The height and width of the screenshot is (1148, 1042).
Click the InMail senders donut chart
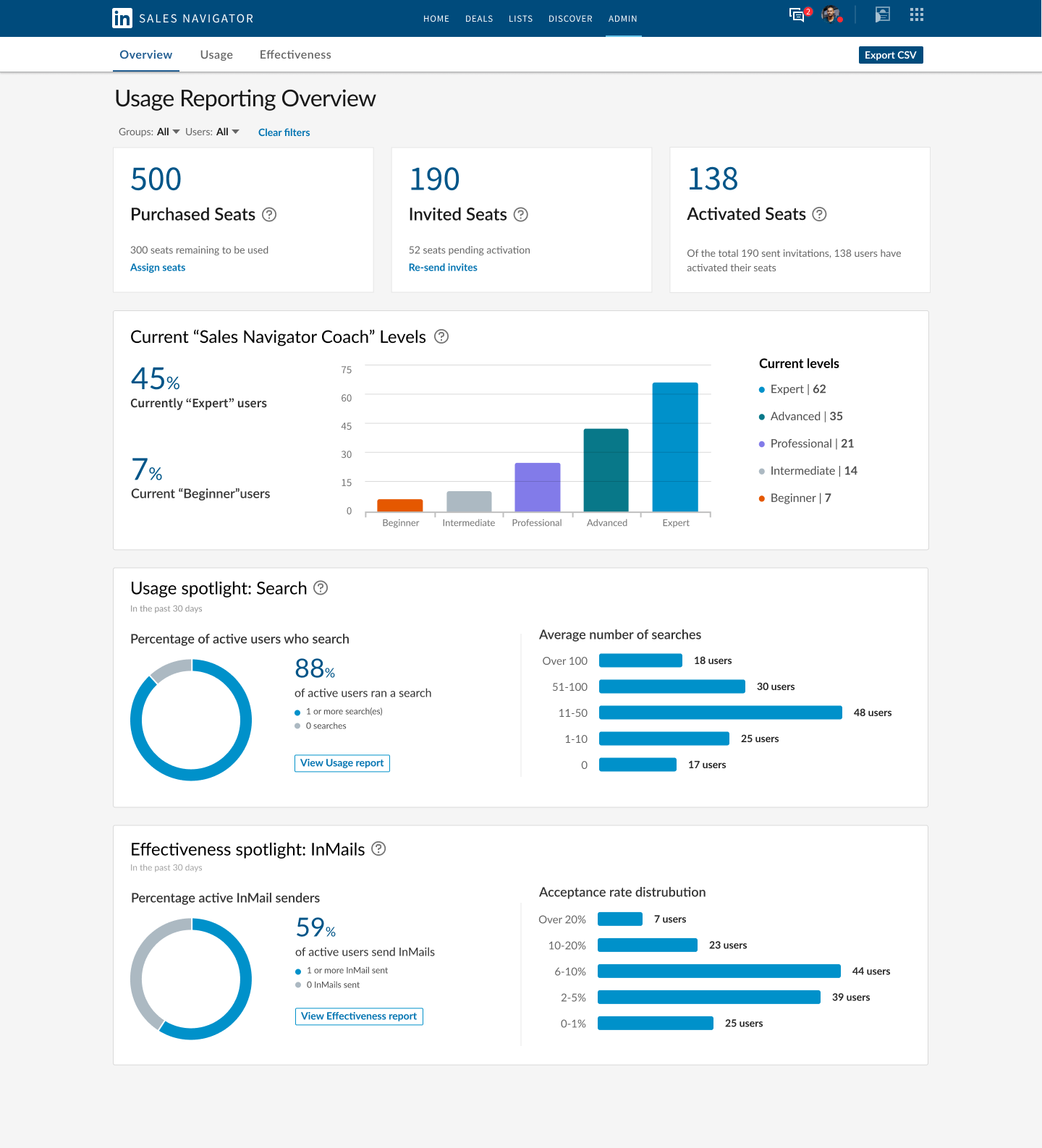point(191,979)
